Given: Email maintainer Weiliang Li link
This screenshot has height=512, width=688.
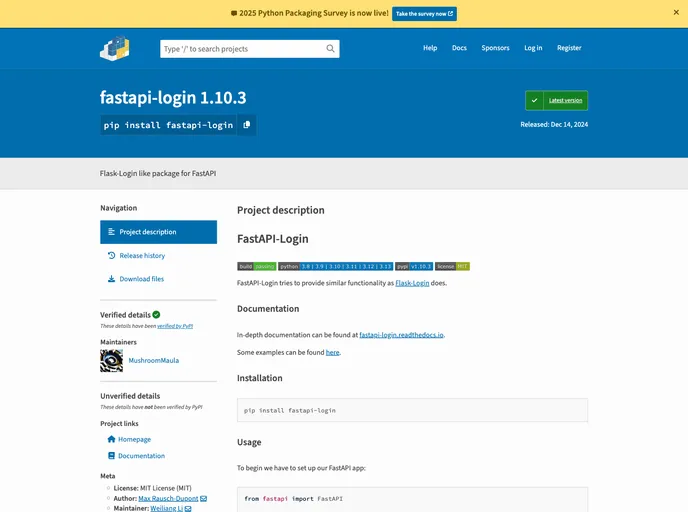Looking at the screenshot, I should [166, 508].
